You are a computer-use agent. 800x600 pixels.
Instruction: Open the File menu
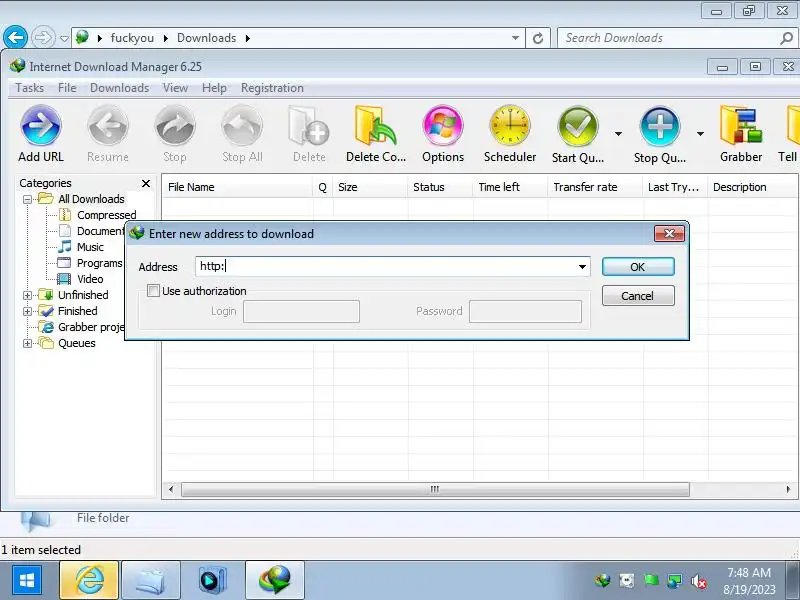click(67, 88)
